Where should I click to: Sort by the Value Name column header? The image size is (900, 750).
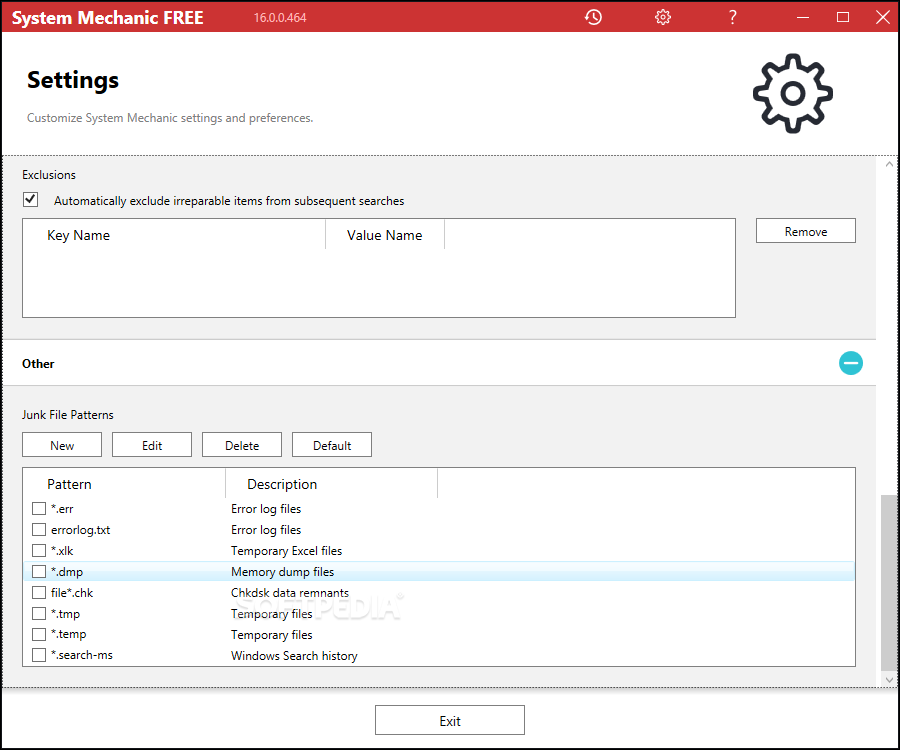(x=385, y=235)
